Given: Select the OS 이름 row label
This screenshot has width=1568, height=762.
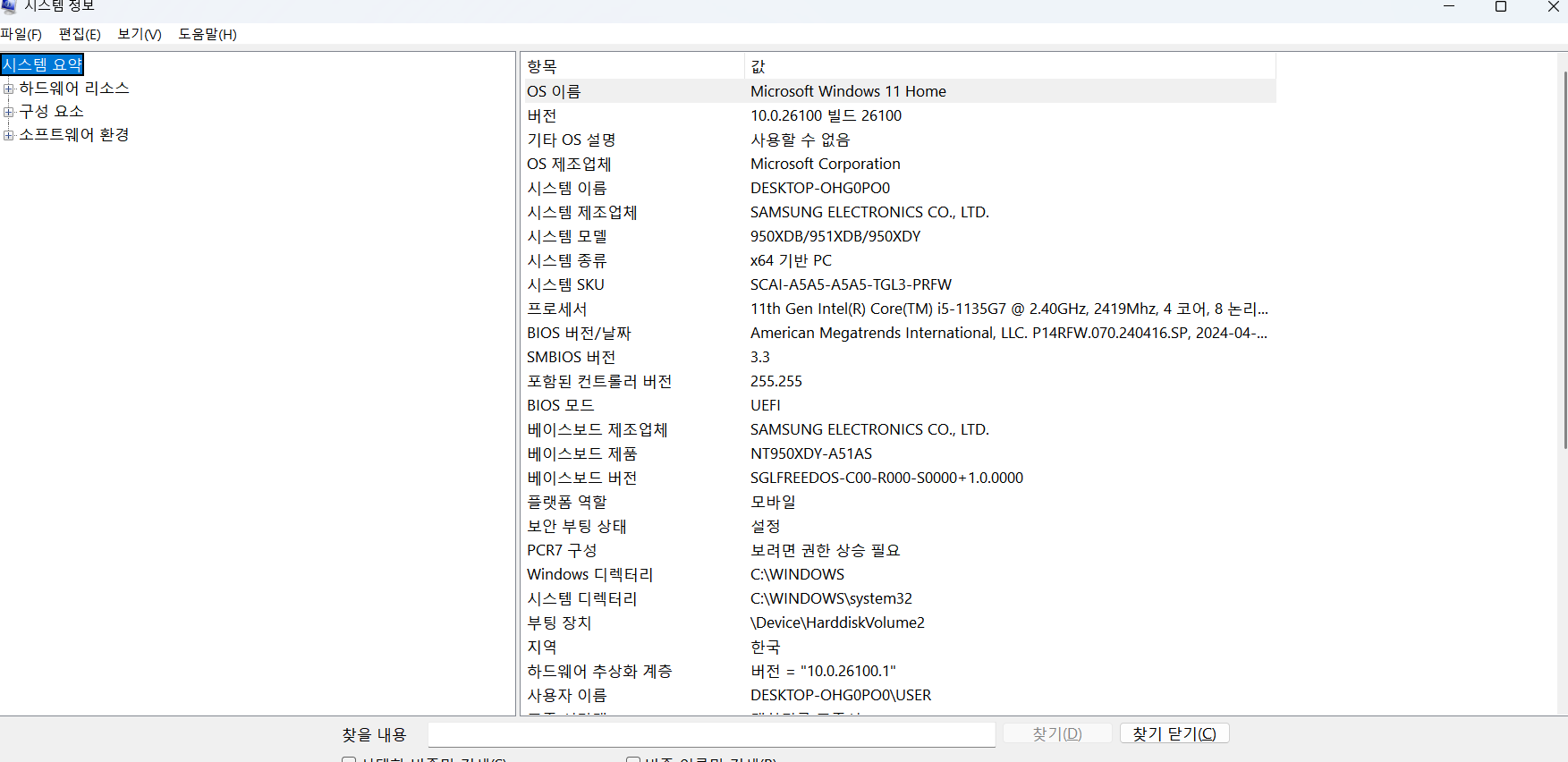Looking at the screenshot, I should pyautogui.click(x=554, y=91).
